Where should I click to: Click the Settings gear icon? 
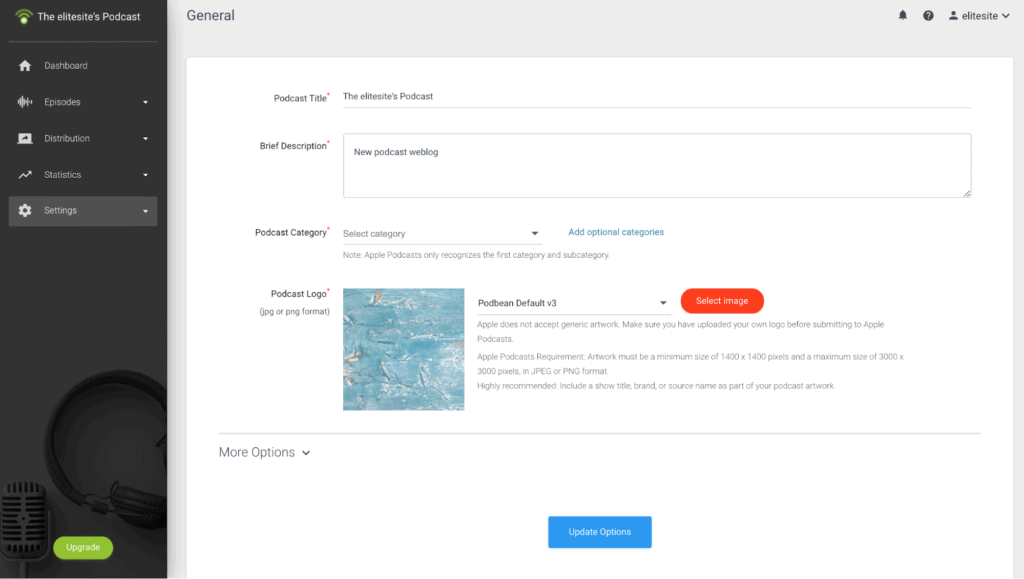click(23, 210)
